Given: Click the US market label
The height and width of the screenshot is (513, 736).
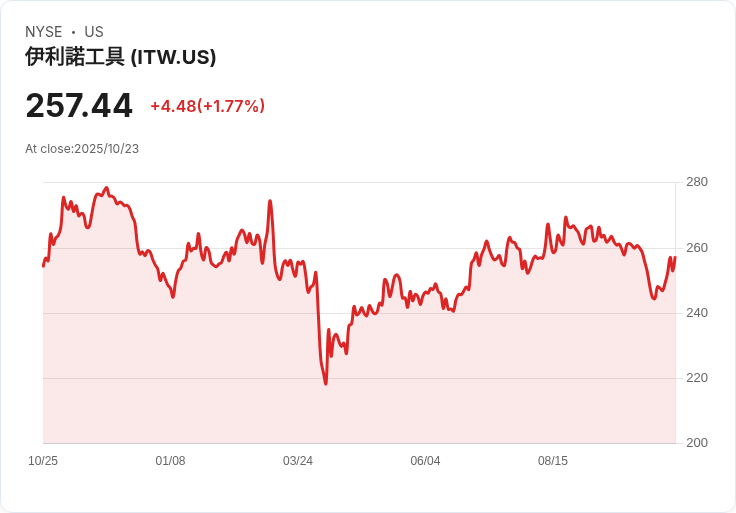Looking at the screenshot, I should click(x=94, y=32).
